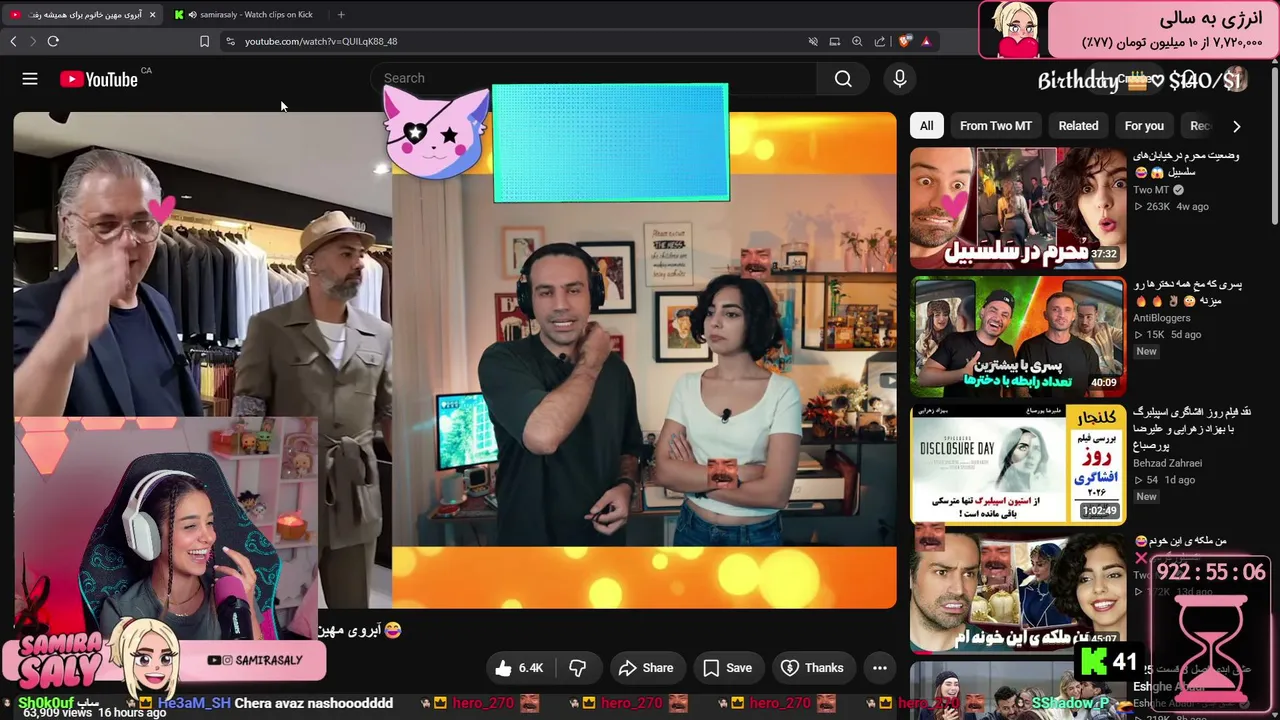The height and width of the screenshot is (720, 1280).
Task: Select the All filter chip
Action: (x=927, y=126)
